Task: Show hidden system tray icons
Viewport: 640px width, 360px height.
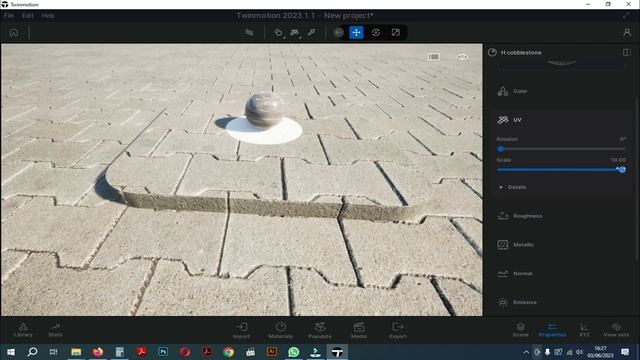Action: [x=526, y=352]
